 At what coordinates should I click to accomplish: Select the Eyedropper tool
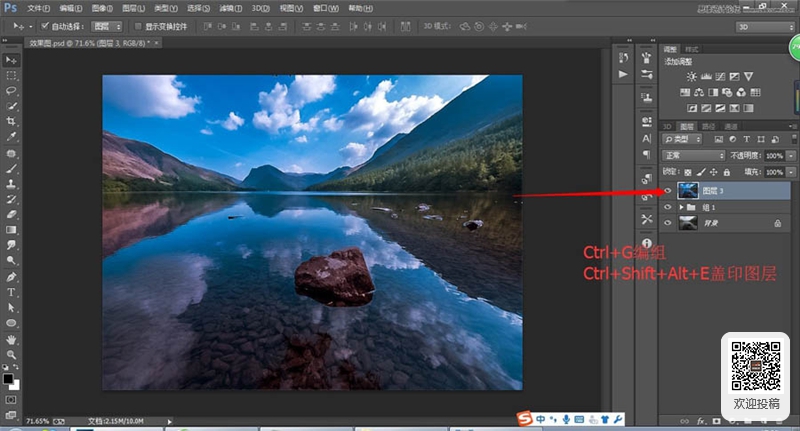pyautogui.click(x=11, y=137)
